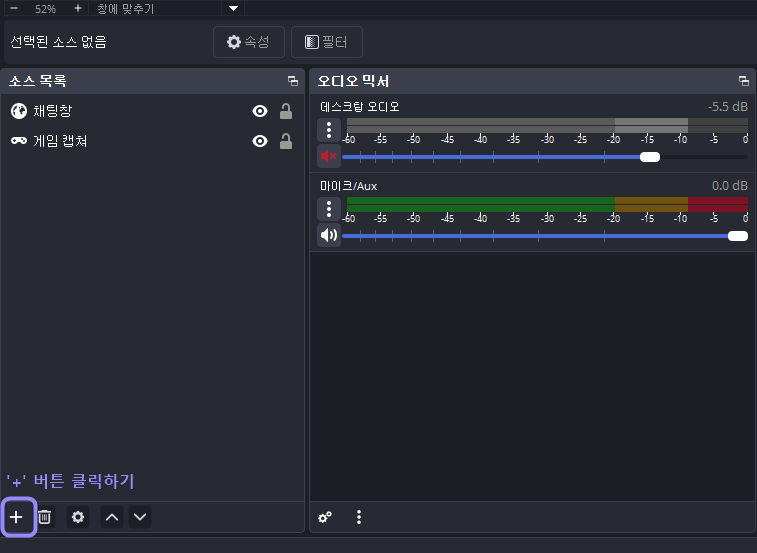757x553 pixels.
Task: Click the trash icon to remove source
Action: (x=44, y=517)
